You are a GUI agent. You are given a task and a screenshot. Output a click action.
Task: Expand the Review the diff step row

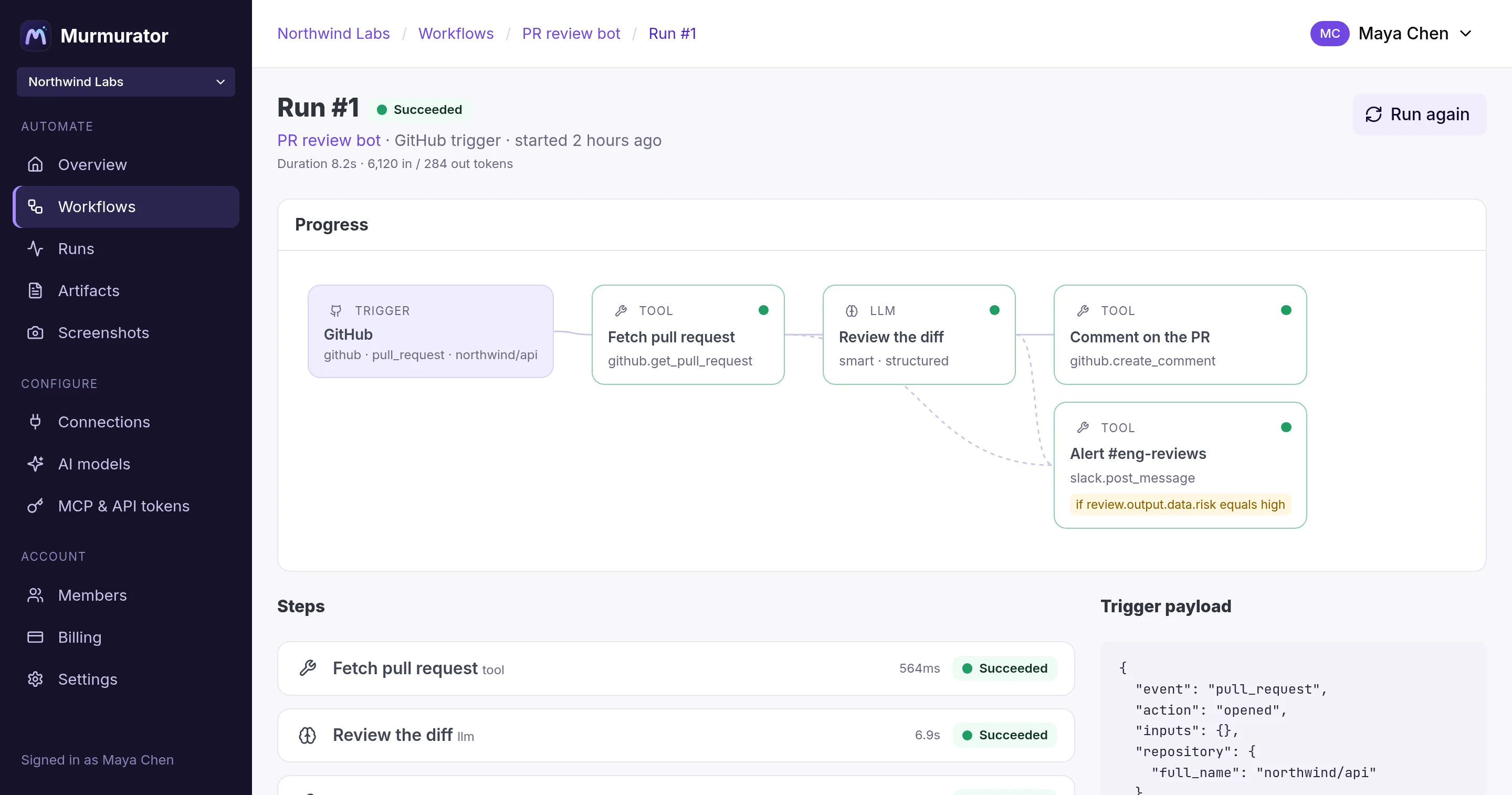click(x=676, y=735)
